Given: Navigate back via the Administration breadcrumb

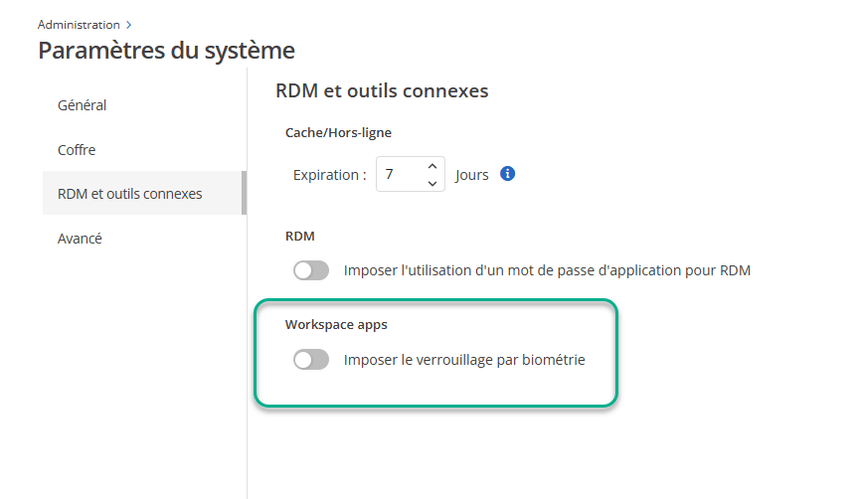Looking at the screenshot, I should click(78, 24).
